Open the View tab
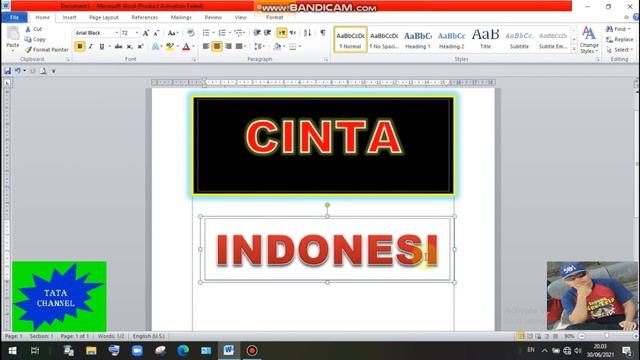This screenshot has width=640, height=360. pos(240,18)
